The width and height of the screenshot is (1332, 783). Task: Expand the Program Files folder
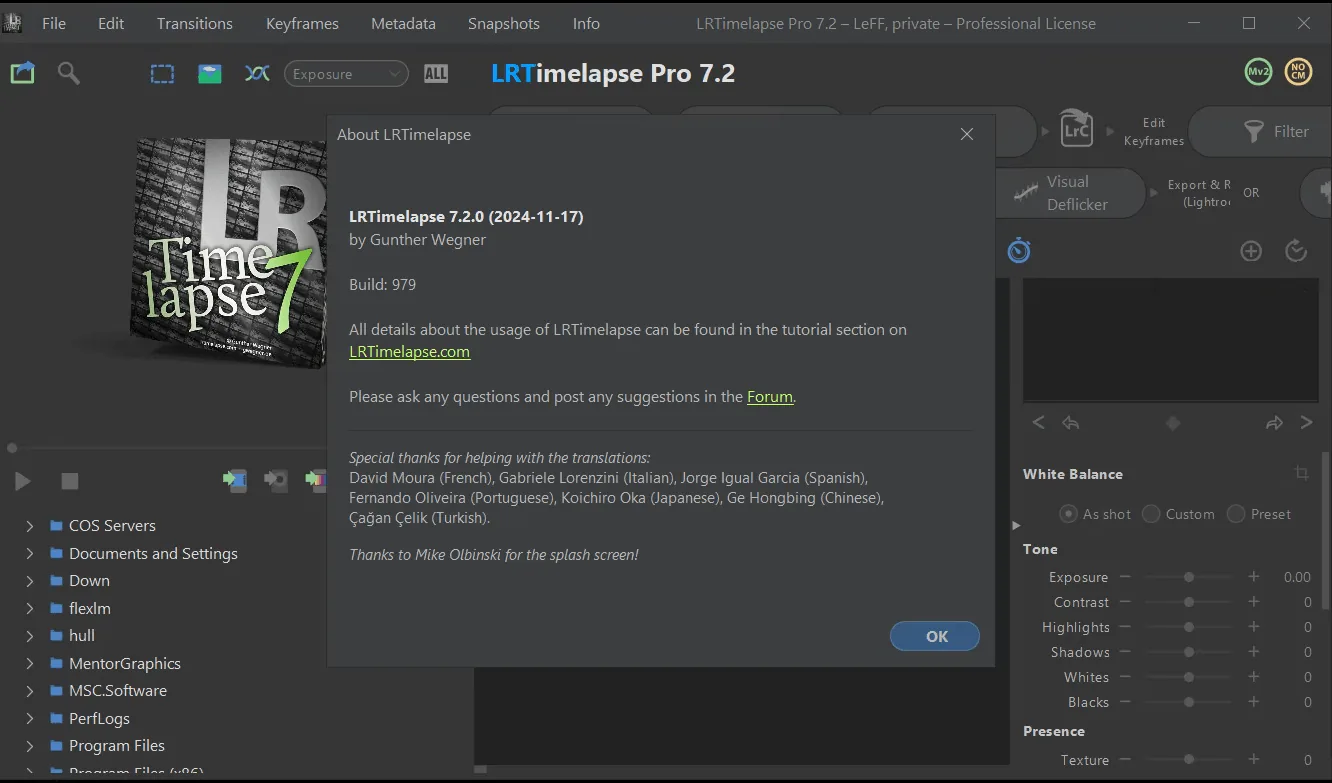coord(30,746)
